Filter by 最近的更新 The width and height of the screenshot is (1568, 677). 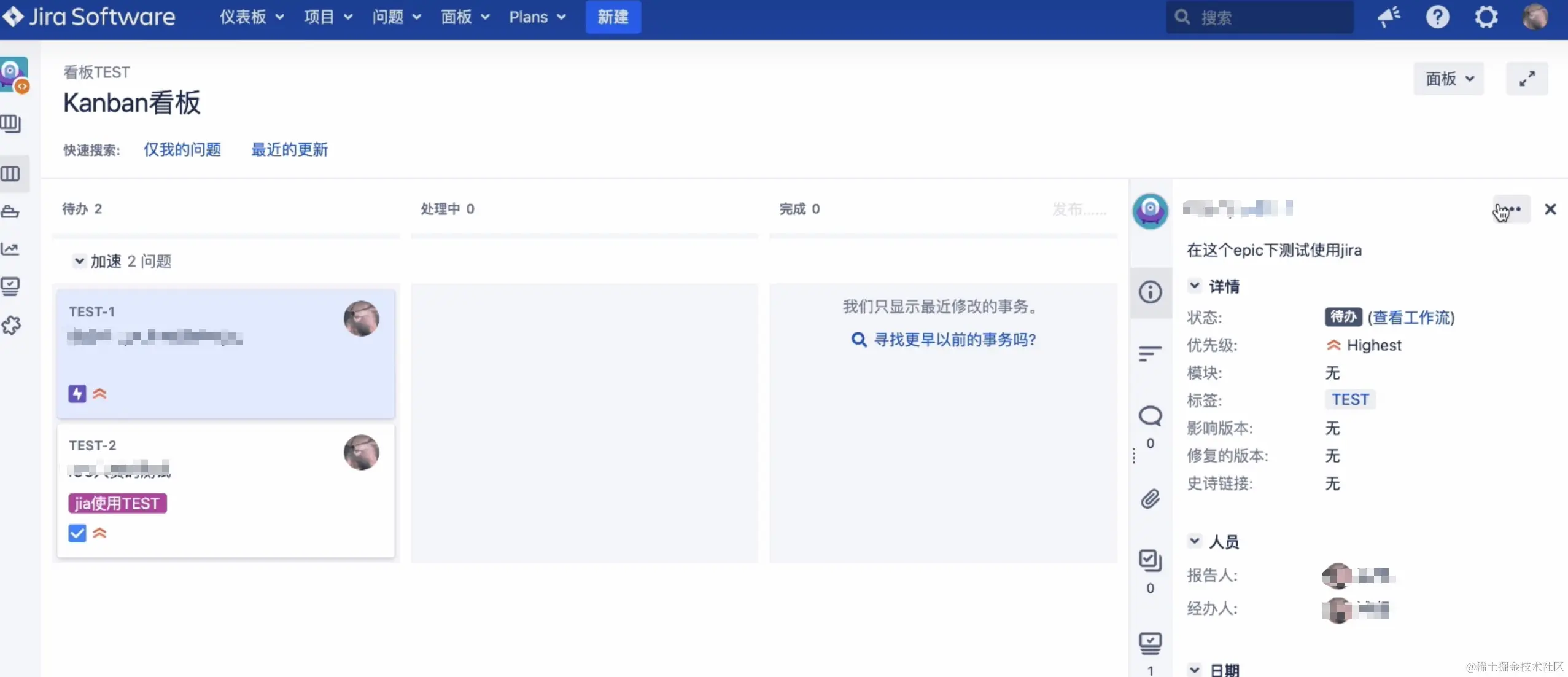point(290,149)
